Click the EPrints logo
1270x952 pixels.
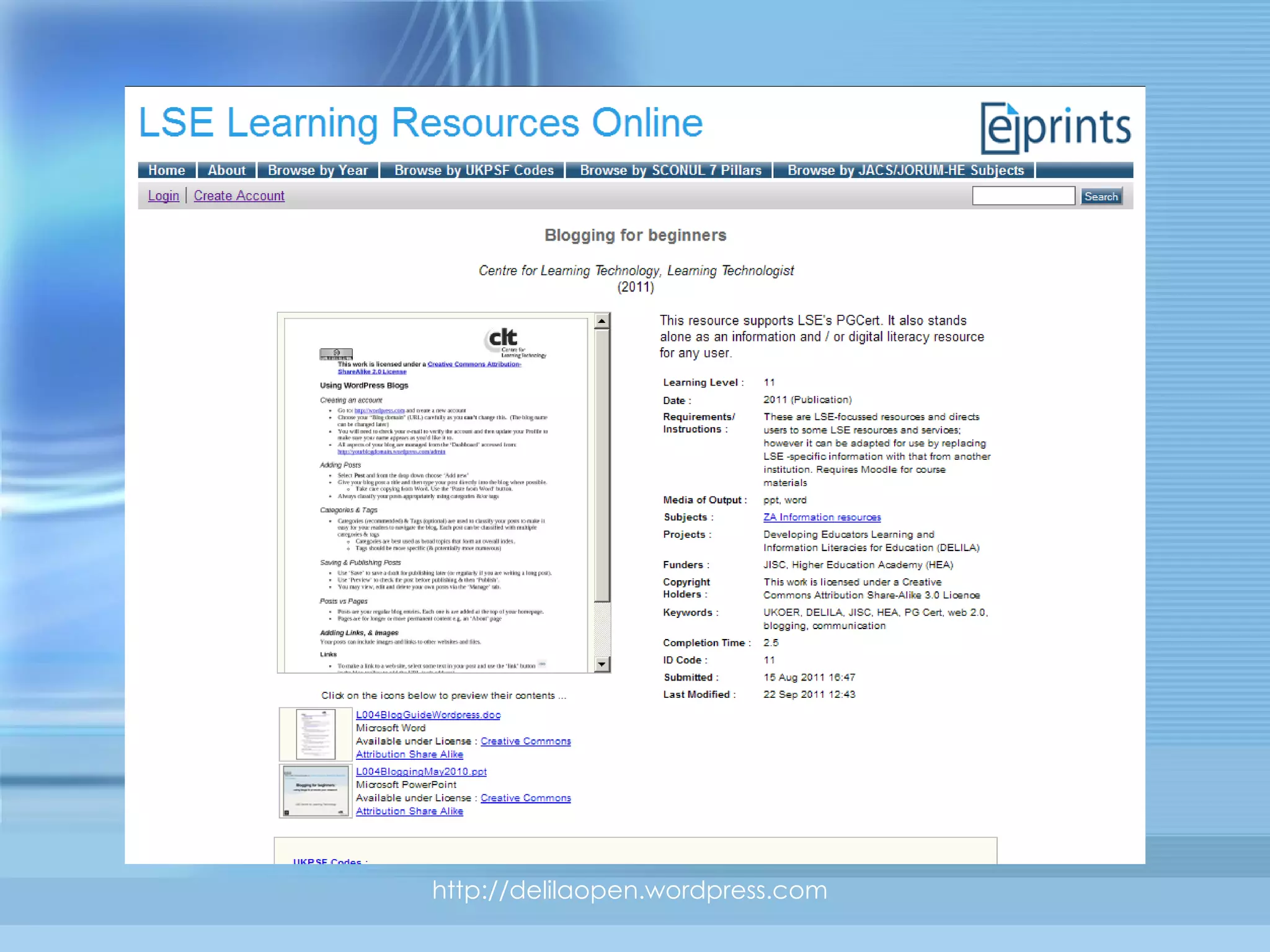tap(1055, 128)
